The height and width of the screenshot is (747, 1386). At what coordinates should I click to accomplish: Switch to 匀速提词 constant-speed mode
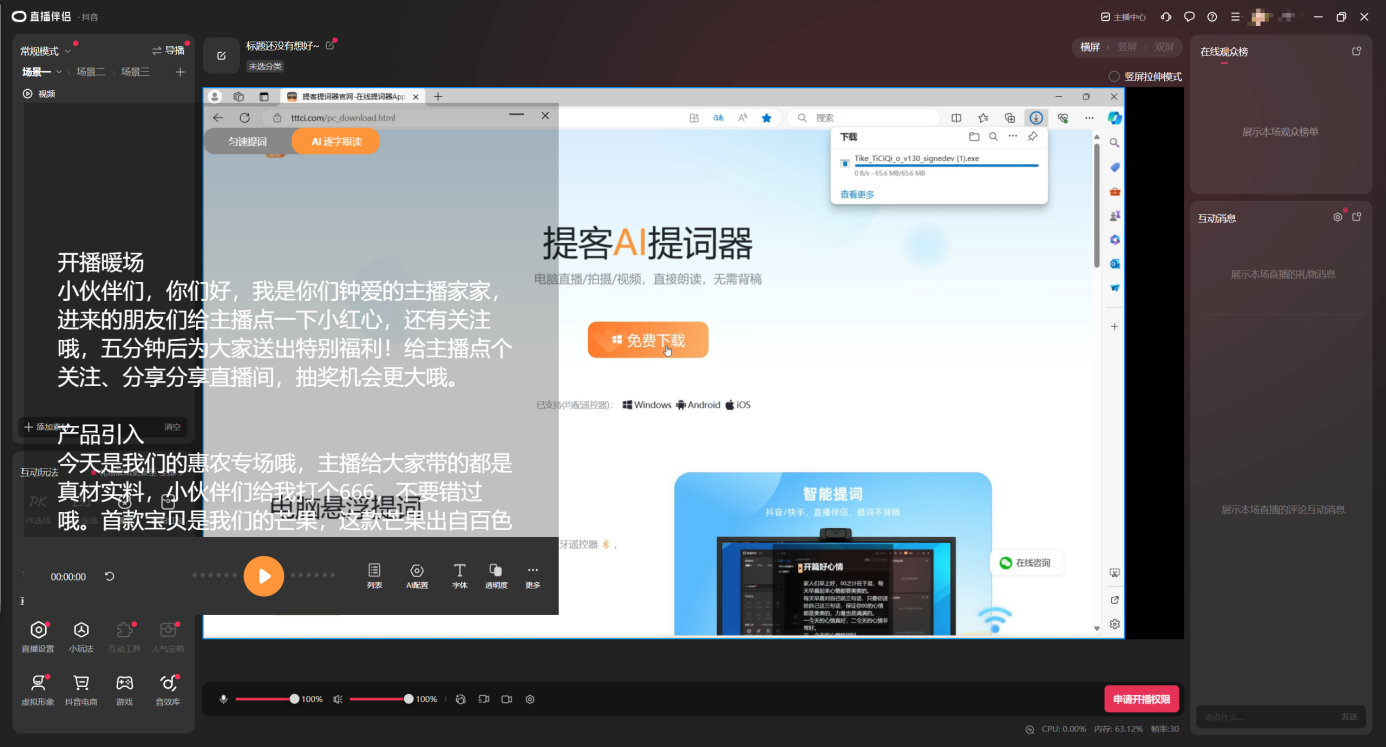(248, 142)
